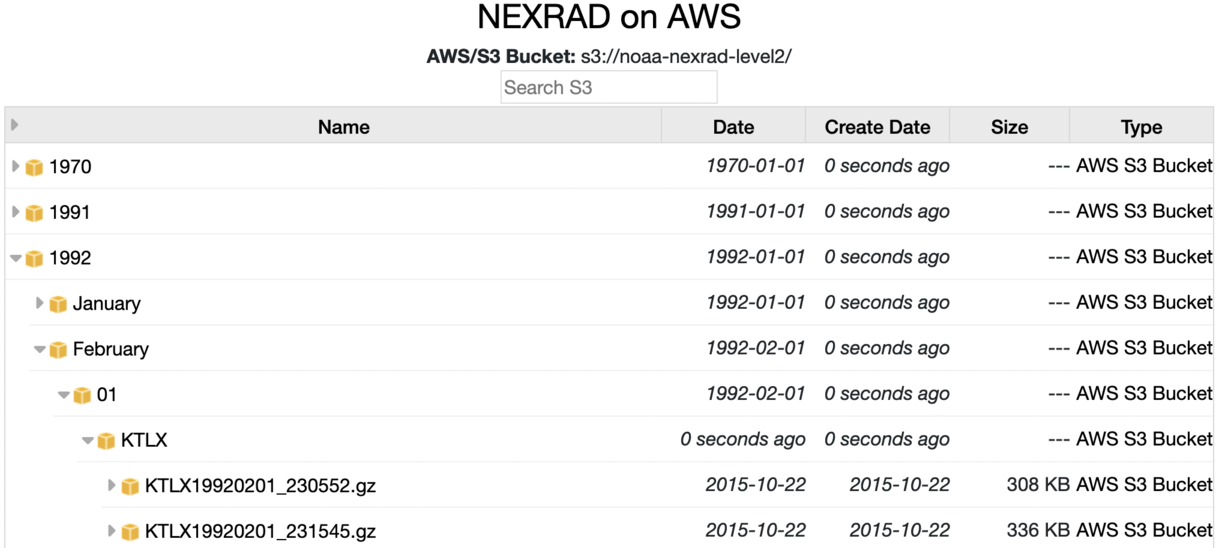This screenshot has width=1222, height=548.
Task: Click the January folder bucket icon
Action: coord(58,304)
